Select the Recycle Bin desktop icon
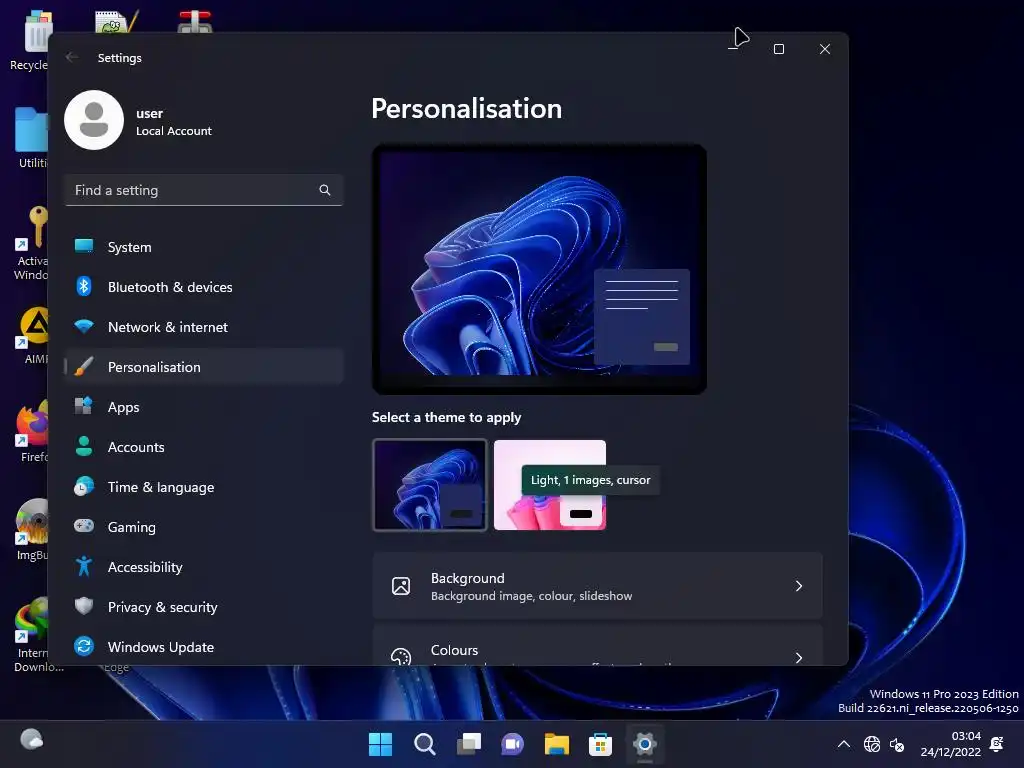Screen dimensions: 1024x768 (x=30, y=39)
